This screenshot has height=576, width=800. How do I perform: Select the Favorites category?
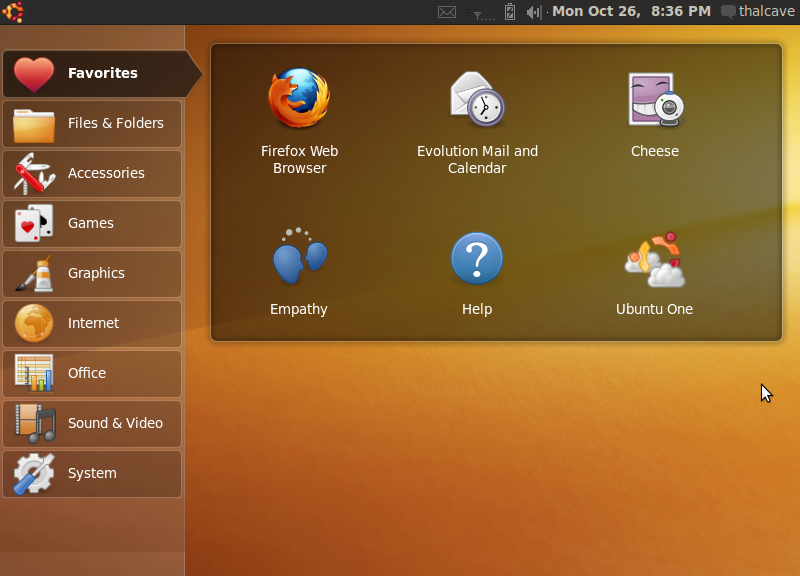pyautogui.click(x=101, y=73)
